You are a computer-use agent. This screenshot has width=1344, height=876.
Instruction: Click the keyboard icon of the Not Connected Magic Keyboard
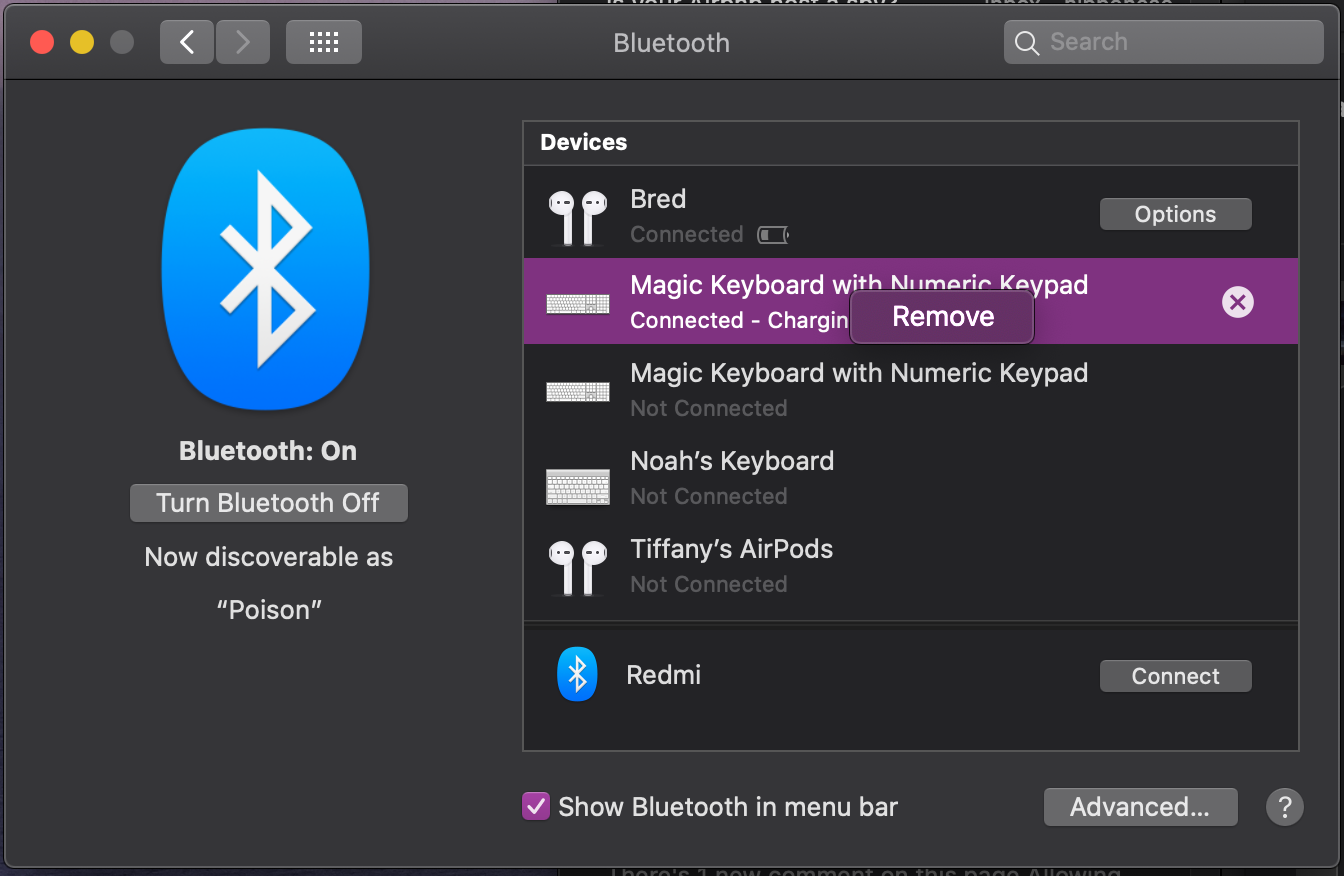coord(578,391)
